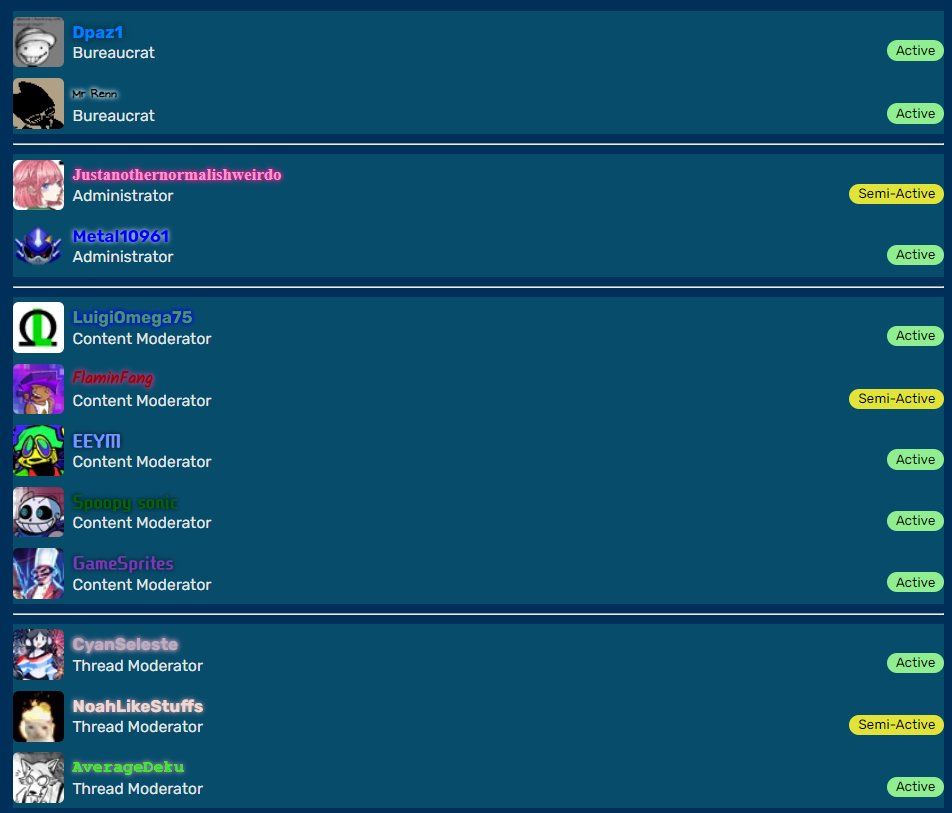Select Thread Moderator label under NoahLikeStuffs
Screen dimensions: 952x813
[x=138, y=727]
